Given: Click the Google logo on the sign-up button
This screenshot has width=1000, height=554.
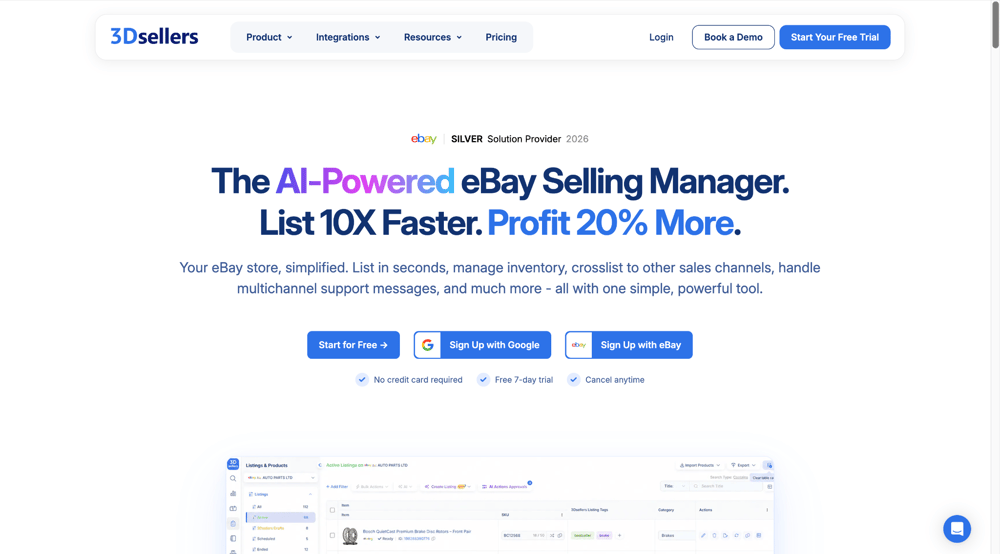Looking at the screenshot, I should (x=428, y=345).
